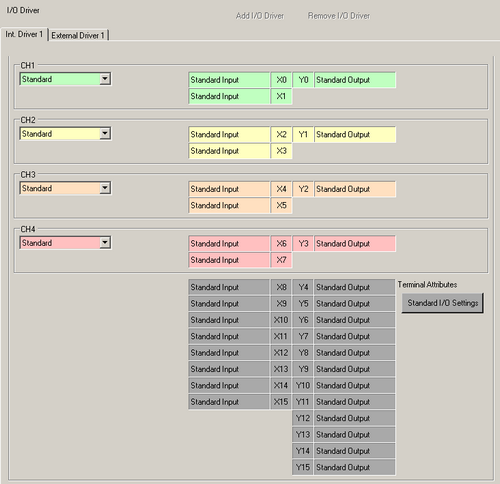Image resolution: width=500 pixels, height=484 pixels.
Task: Click Remove I/O Driver
Action: [339, 16]
